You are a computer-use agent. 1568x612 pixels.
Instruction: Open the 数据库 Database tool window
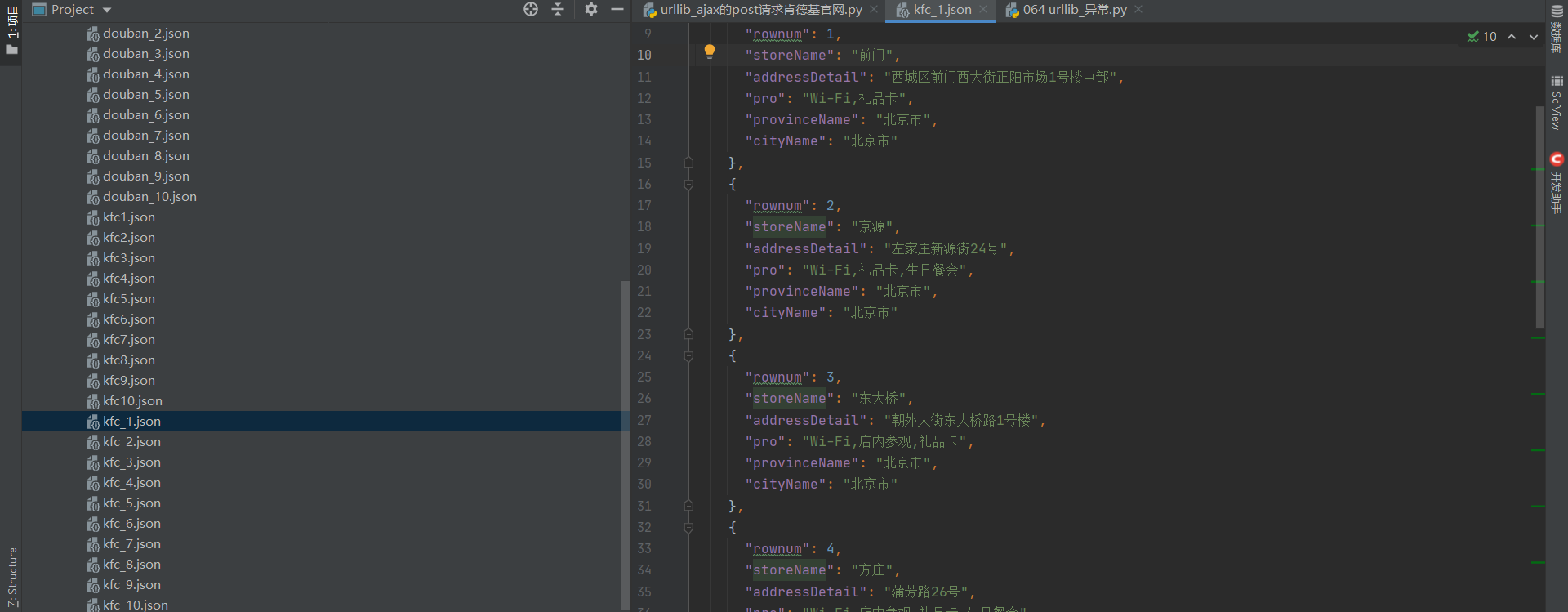coord(1557,30)
